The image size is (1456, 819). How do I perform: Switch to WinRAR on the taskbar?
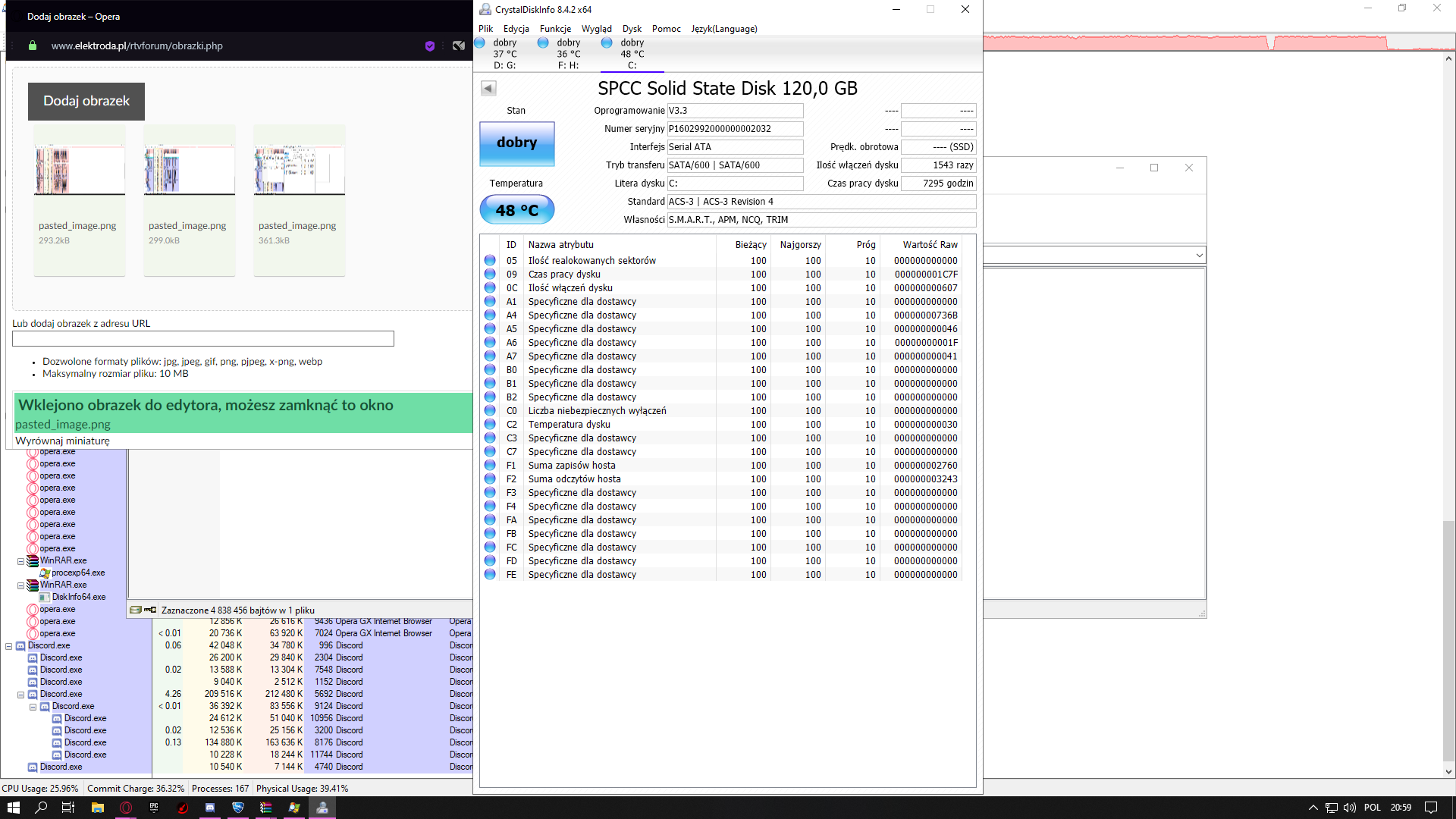(x=266, y=808)
